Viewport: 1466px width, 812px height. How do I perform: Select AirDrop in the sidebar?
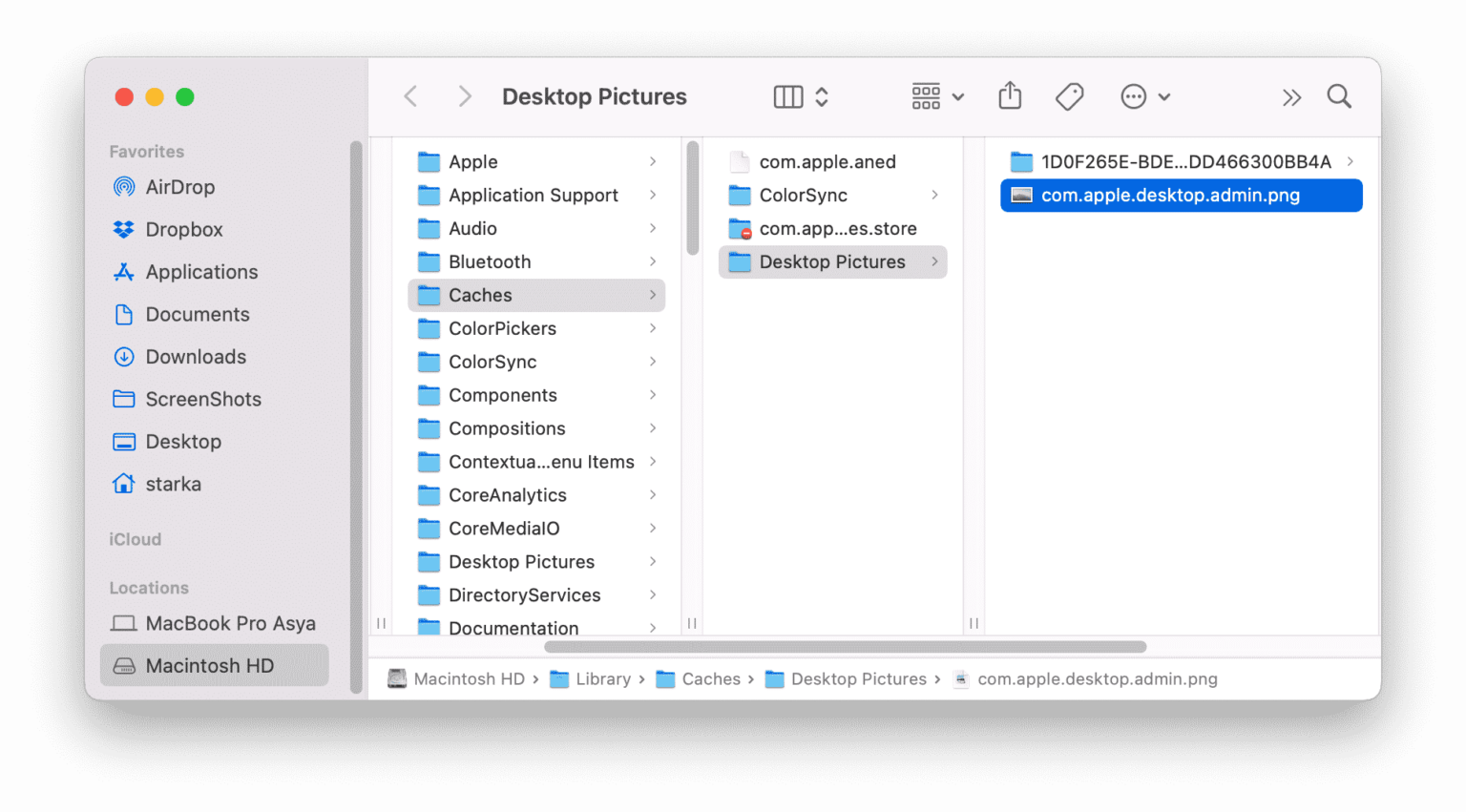point(179,187)
